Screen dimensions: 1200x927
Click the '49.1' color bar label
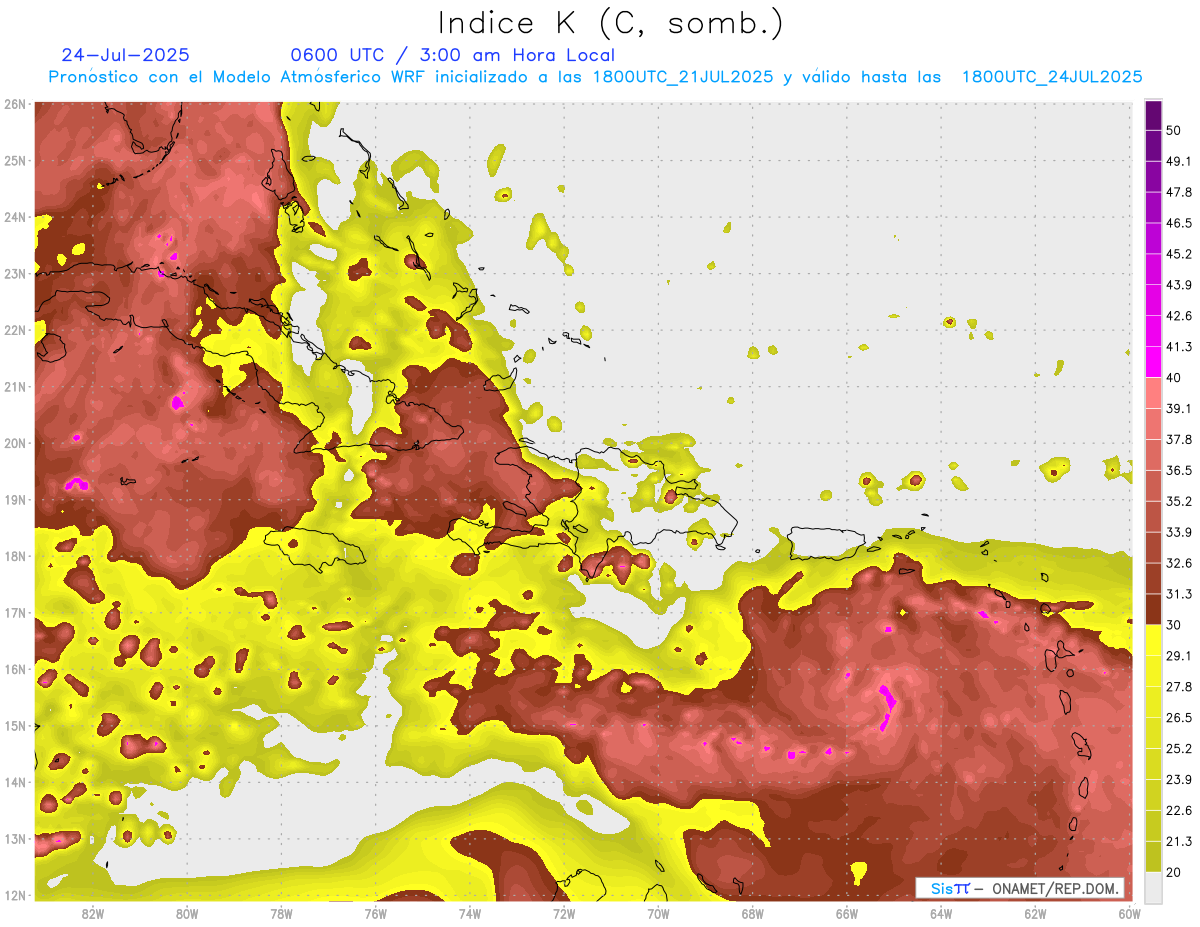tap(1178, 161)
